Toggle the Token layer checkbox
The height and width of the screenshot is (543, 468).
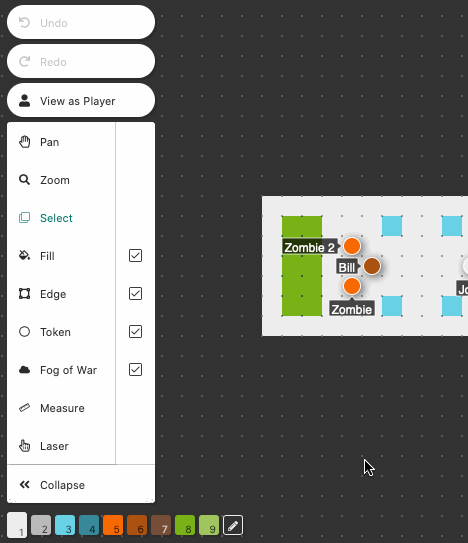(x=135, y=331)
